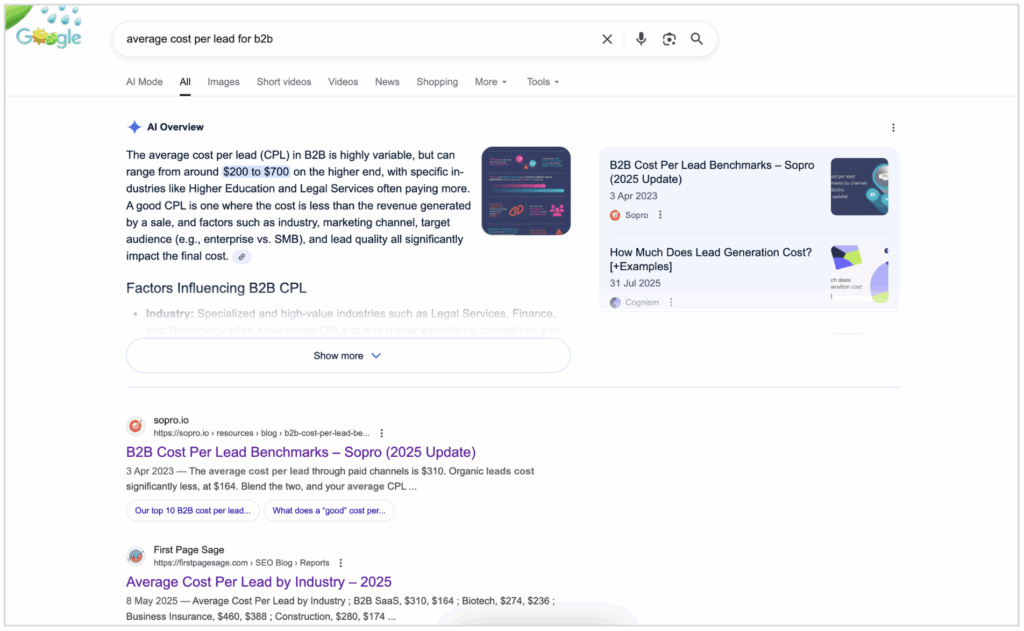Start a voice search using the microphone icon
1024x631 pixels.
(x=640, y=39)
